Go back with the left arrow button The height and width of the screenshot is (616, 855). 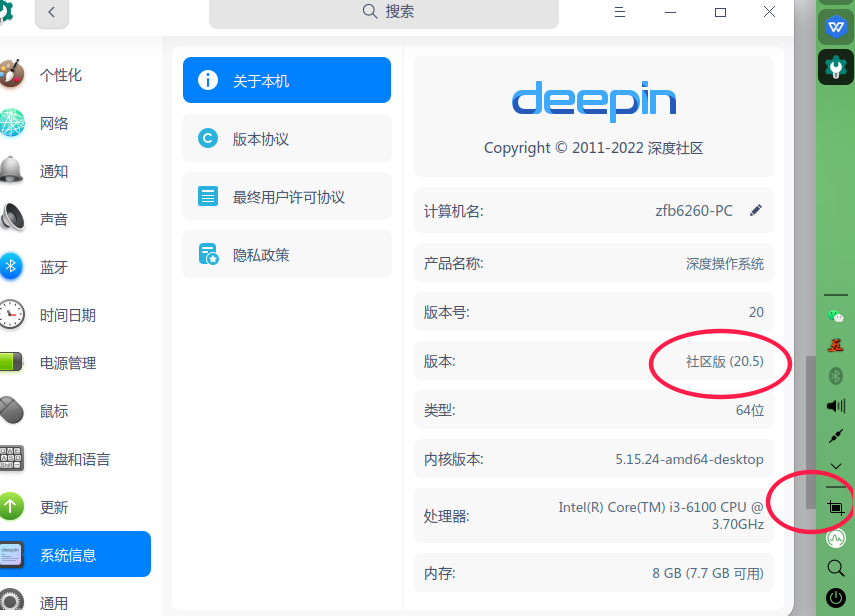52,13
